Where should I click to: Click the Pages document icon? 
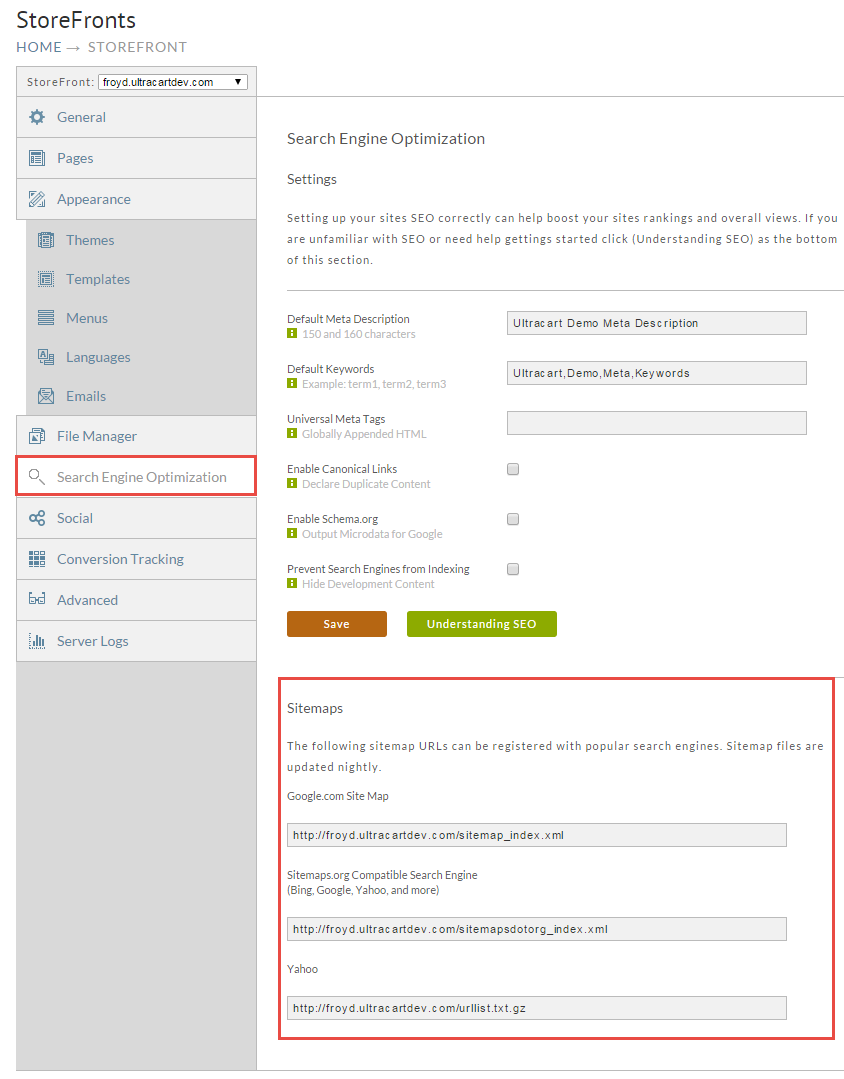(37, 158)
